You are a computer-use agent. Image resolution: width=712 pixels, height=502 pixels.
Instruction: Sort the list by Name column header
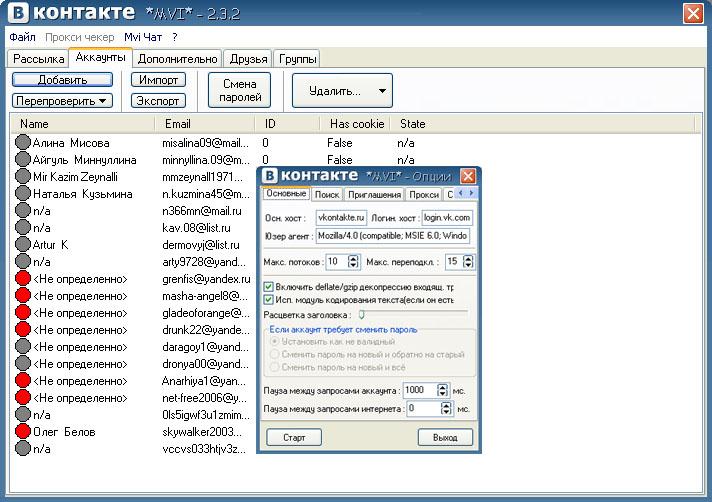click(83, 123)
